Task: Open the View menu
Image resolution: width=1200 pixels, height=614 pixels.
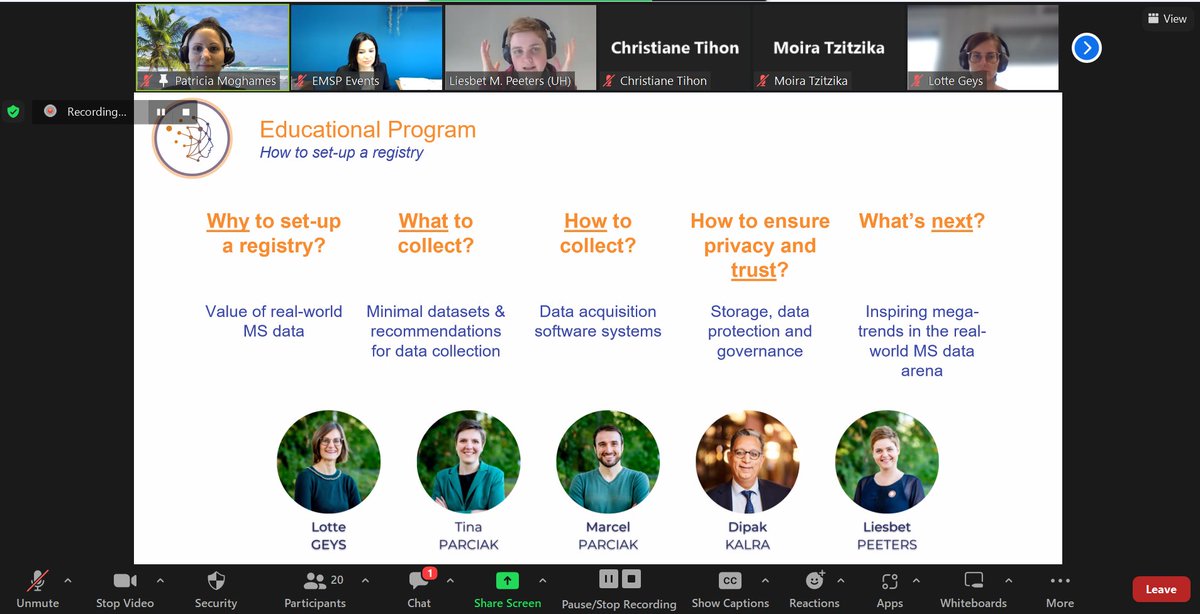Action: tap(1166, 18)
